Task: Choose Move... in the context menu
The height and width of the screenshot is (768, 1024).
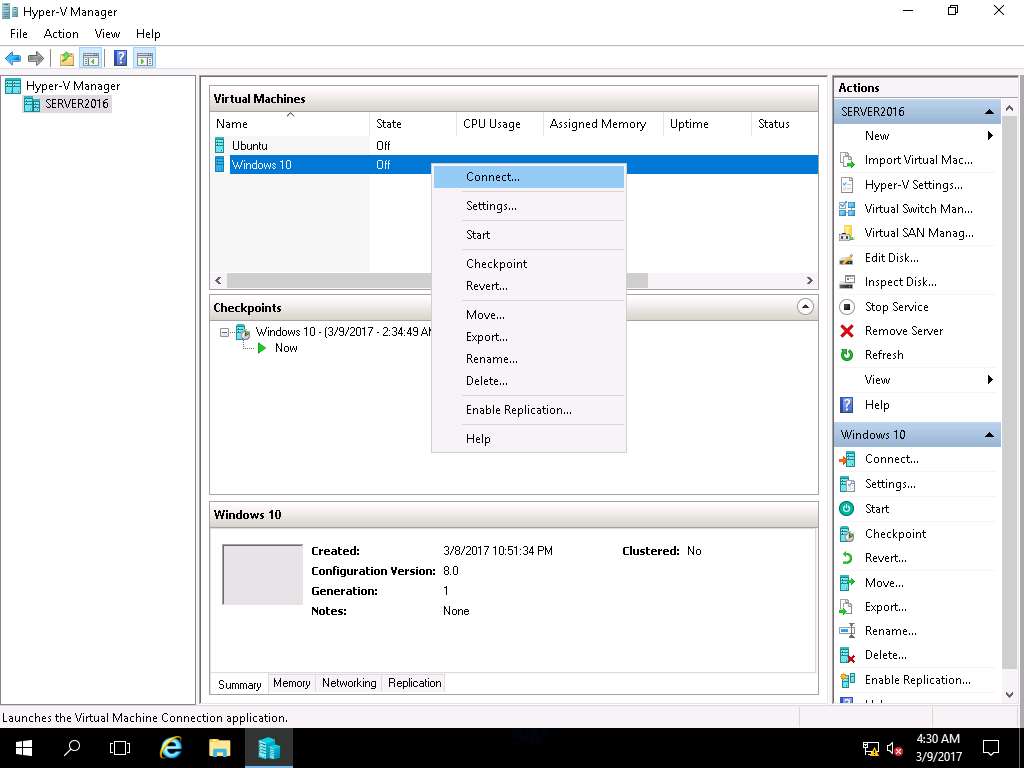Action: point(529,315)
